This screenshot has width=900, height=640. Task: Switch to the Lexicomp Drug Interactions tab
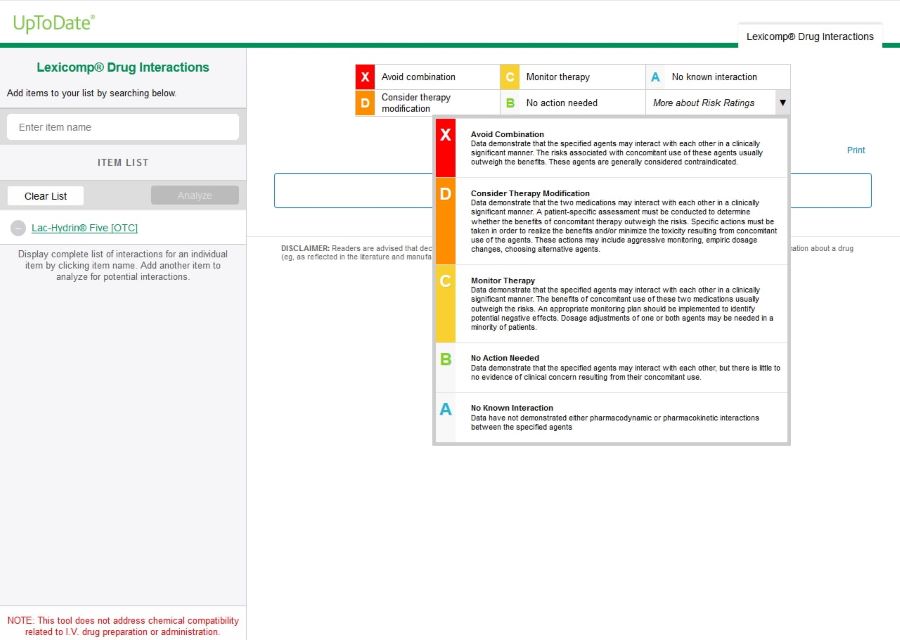[811, 37]
